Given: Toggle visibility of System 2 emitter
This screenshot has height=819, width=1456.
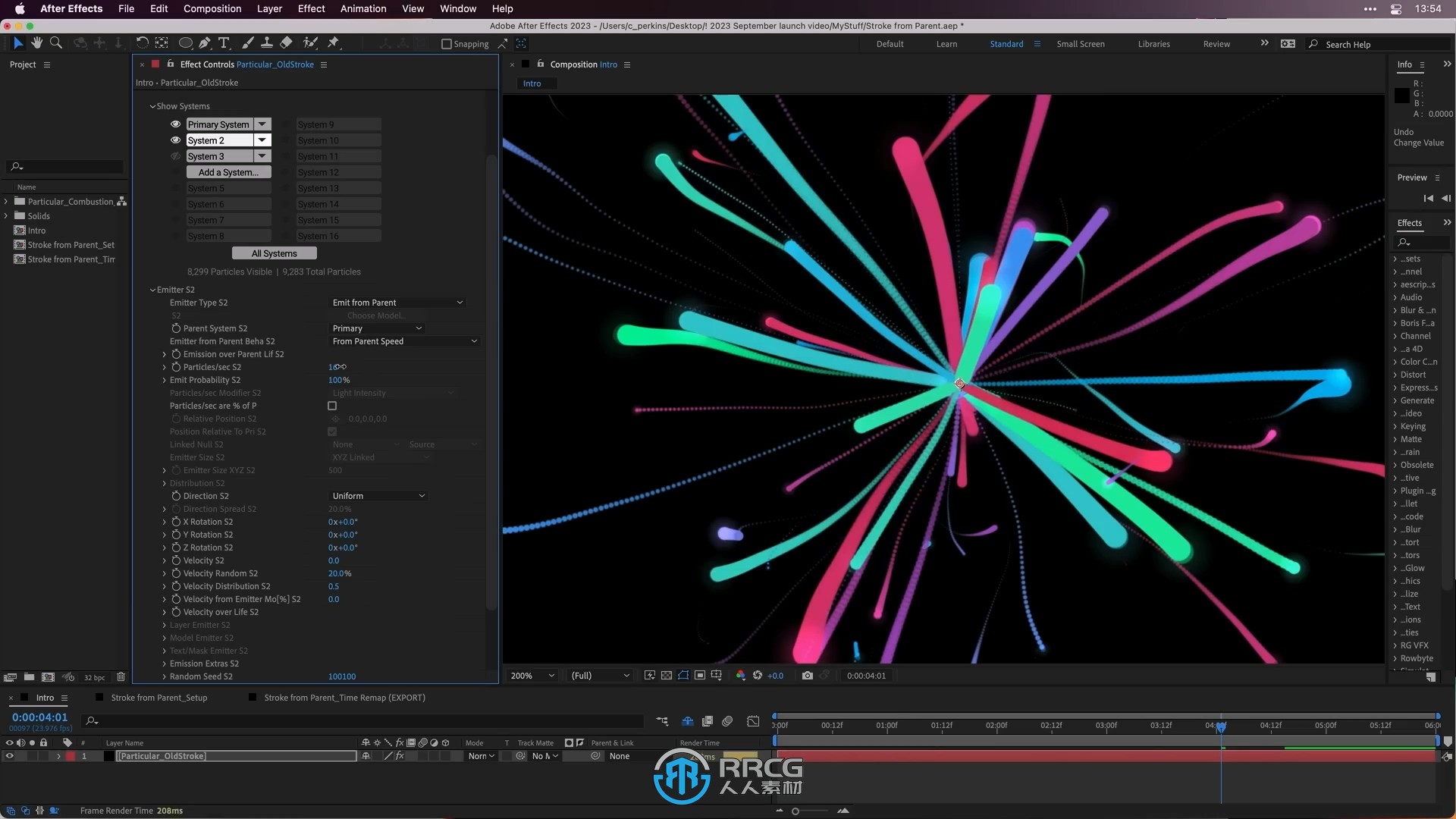Looking at the screenshot, I should click(176, 140).
